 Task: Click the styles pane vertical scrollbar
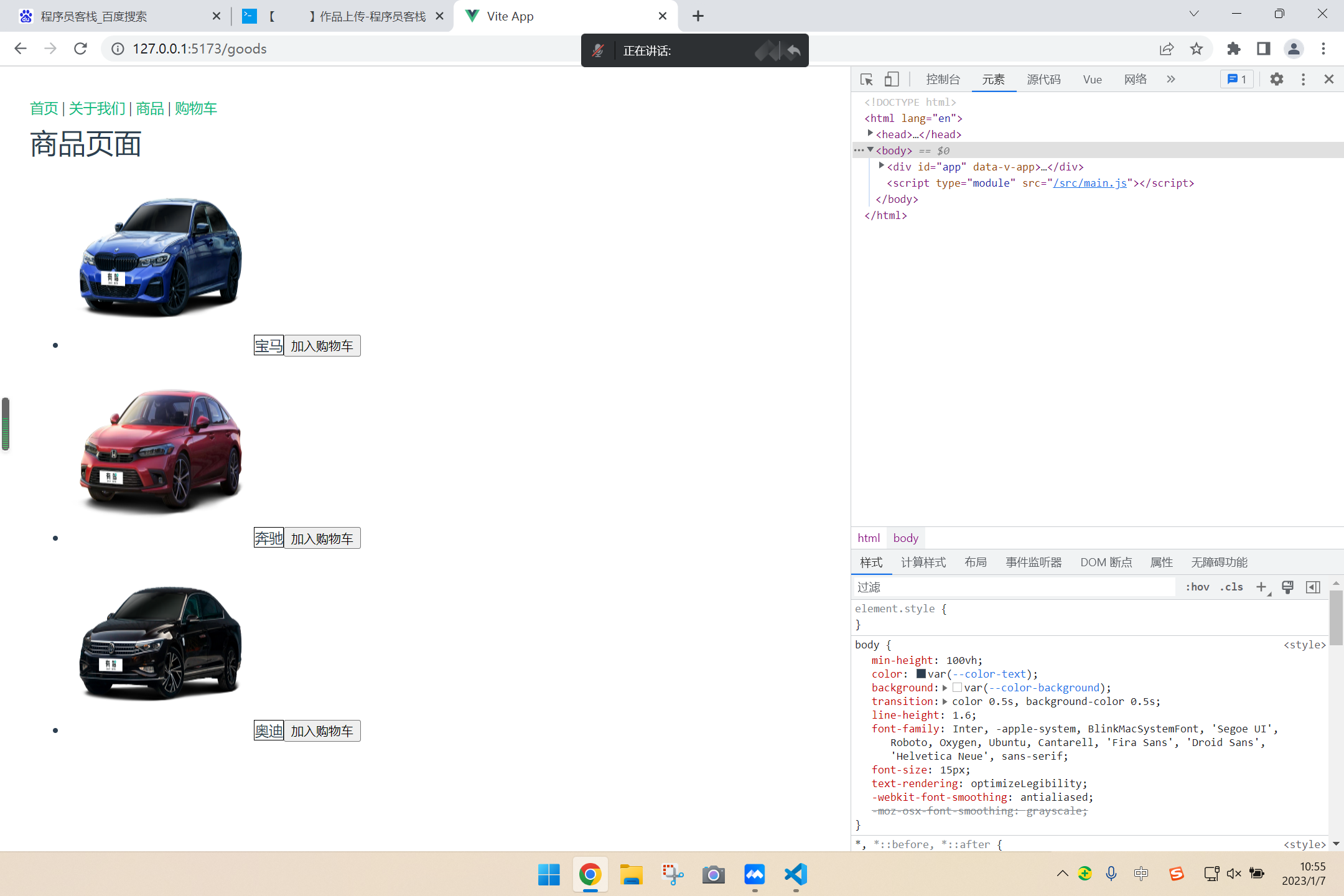coord(1335,617)
